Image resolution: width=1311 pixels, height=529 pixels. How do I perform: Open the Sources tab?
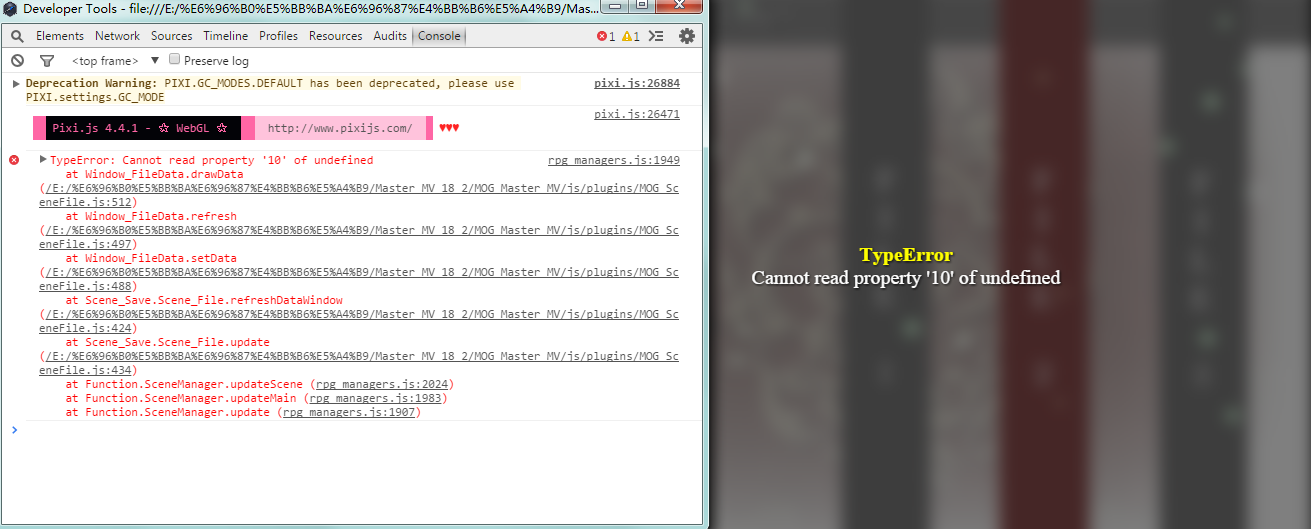point(172,36)
